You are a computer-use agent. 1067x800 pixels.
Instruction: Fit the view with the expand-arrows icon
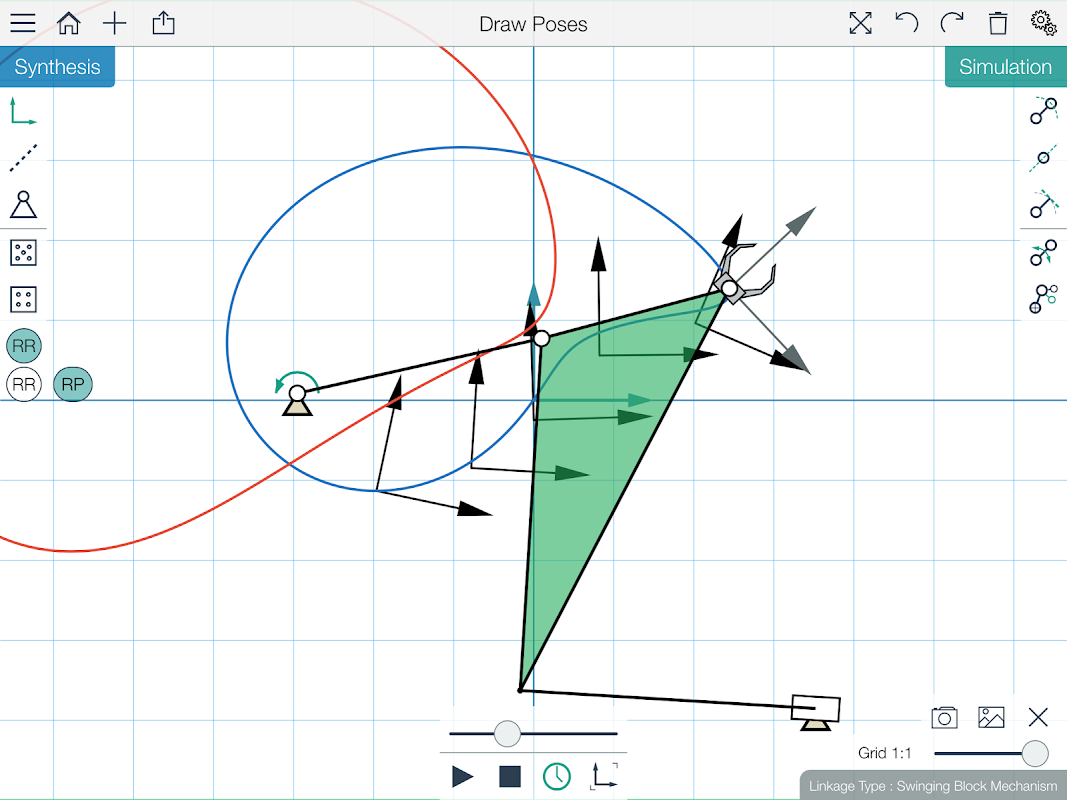[860, 23]
